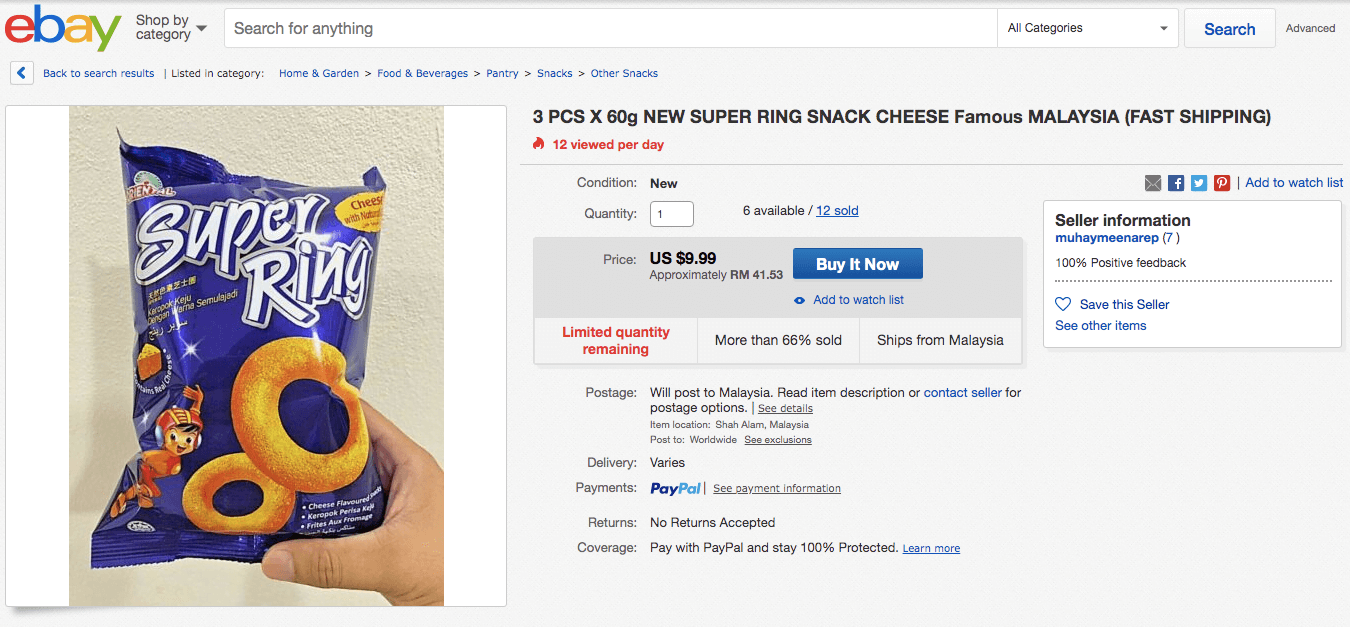Open the Snacks breadcrumb category
This screenshot has width=1350, height=627.
tap(555, 73)
